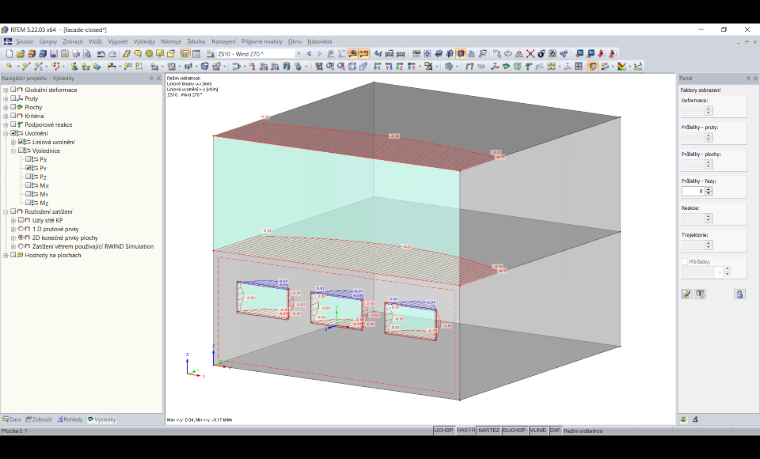This screenshot has width=760, height=459.
Task: Increase the Průběhy - řezy stepper value
Action: pos(709,189)
